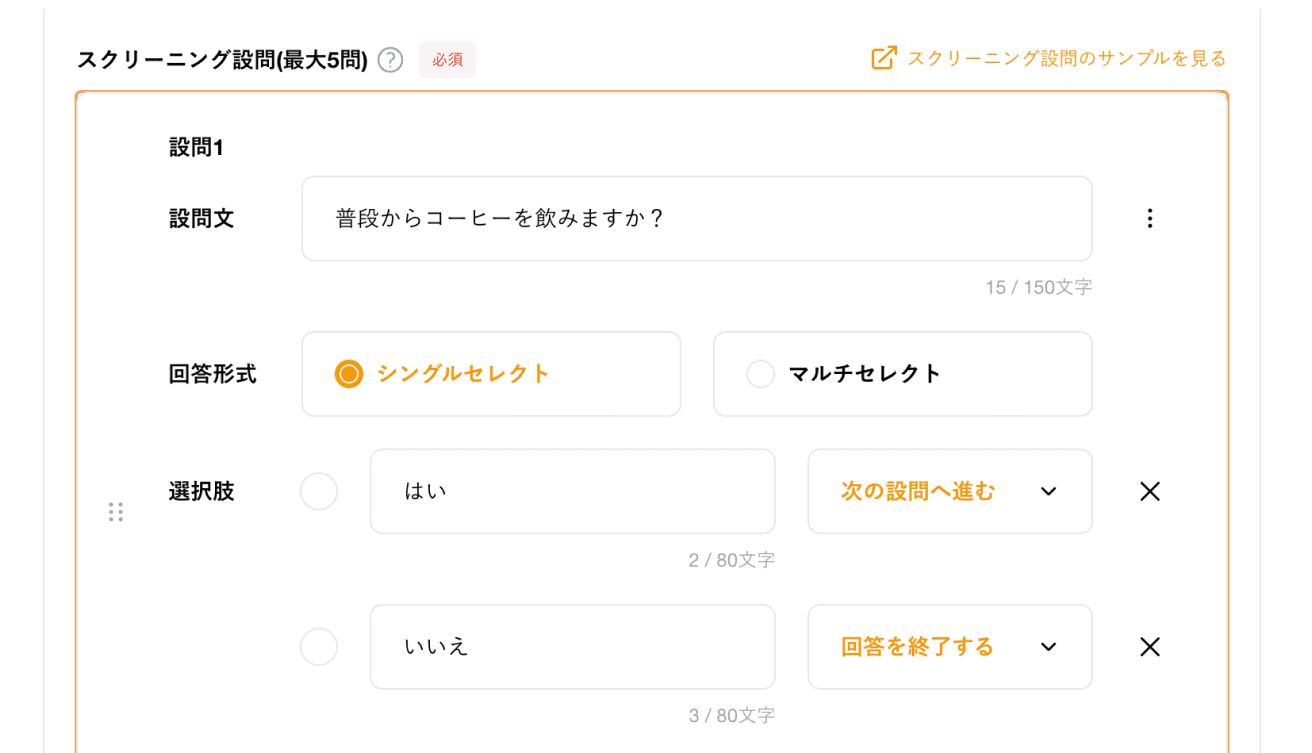Click the drag handle beside 選択肢
Viewport: 1312px width, 753px height.
(x=116, y=511)
